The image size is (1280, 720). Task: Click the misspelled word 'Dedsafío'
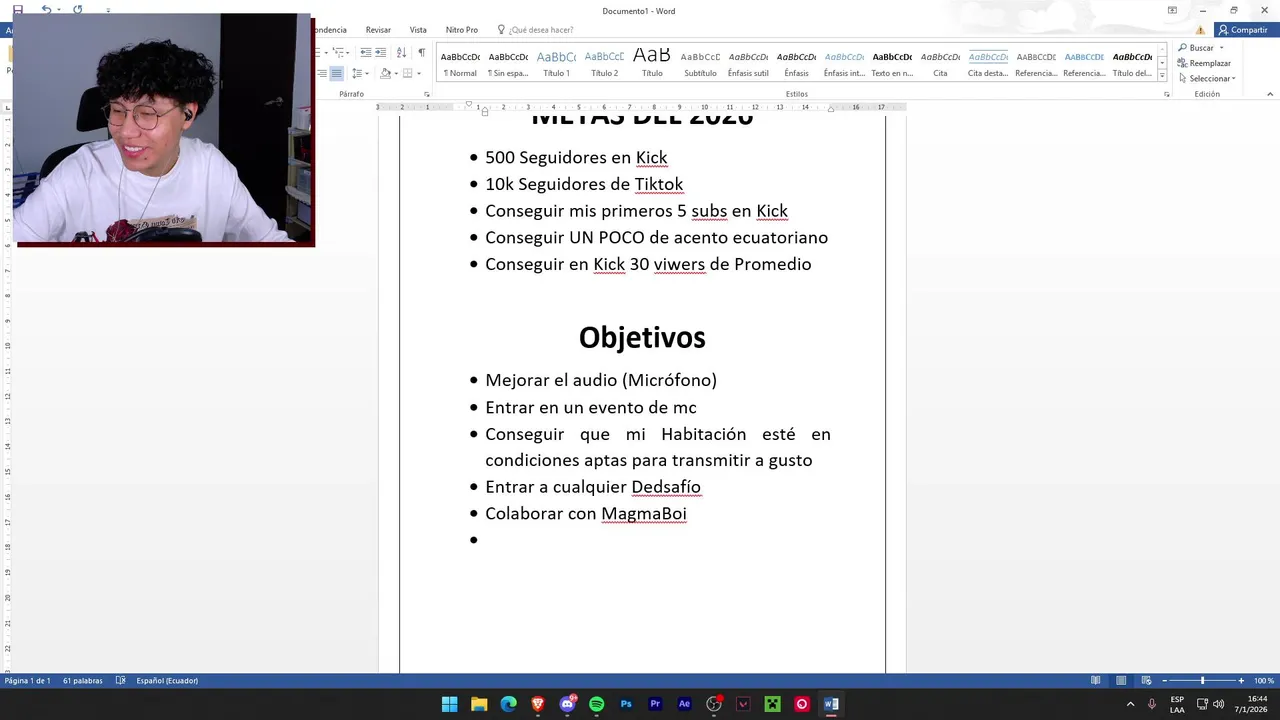click(666, 487)
